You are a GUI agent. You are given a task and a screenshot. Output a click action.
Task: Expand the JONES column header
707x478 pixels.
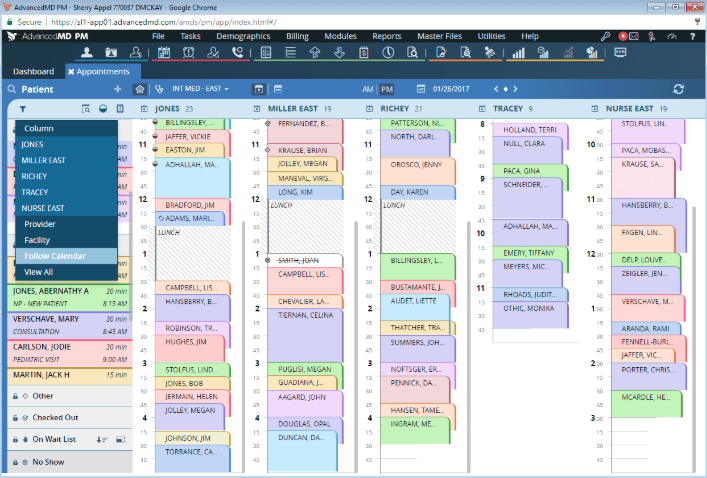coord(145,108)
